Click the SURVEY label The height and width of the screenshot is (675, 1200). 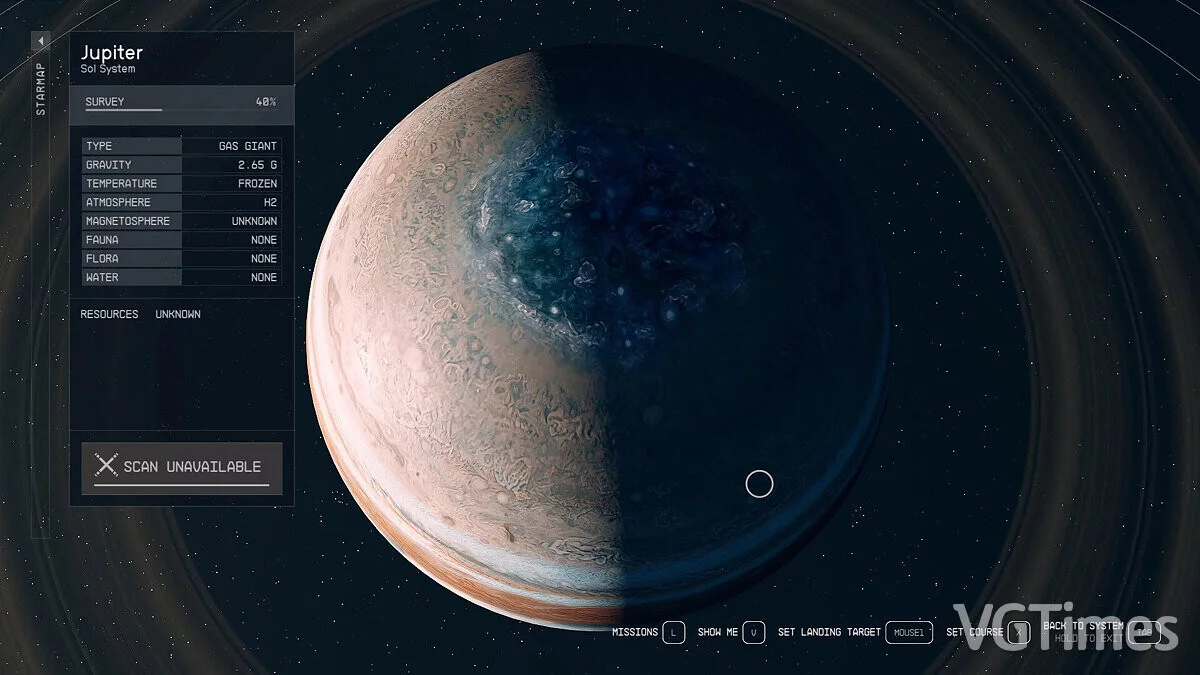105,102
